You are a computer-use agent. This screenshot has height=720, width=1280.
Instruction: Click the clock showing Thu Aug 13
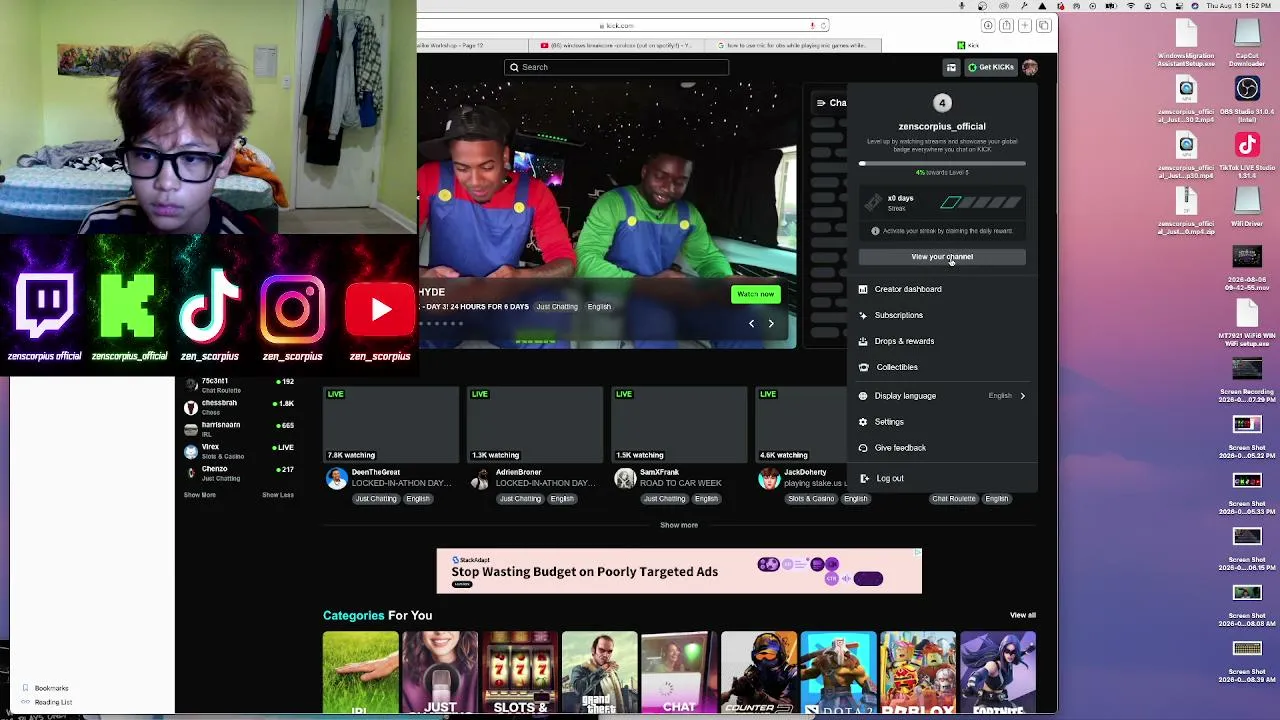pos(1239,6)
